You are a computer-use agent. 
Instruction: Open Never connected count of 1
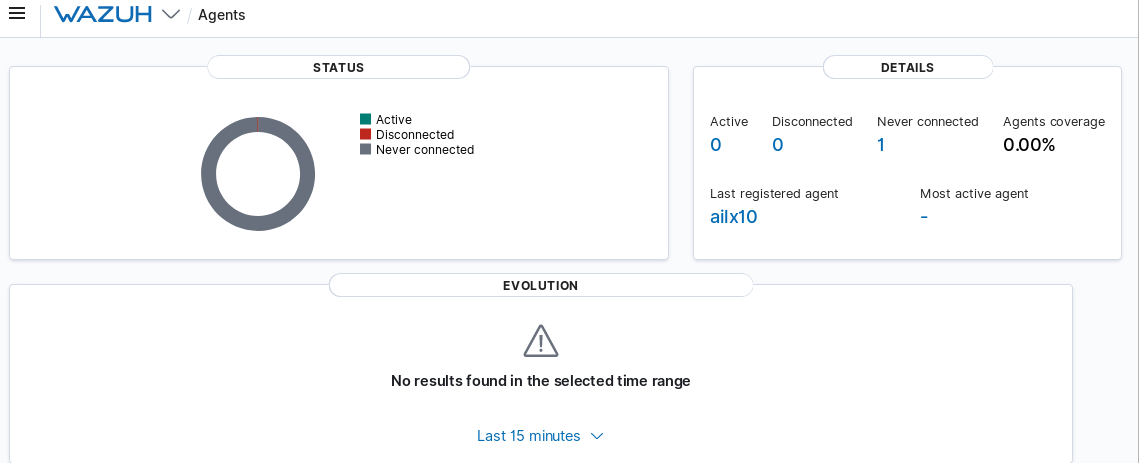(881, 145)
